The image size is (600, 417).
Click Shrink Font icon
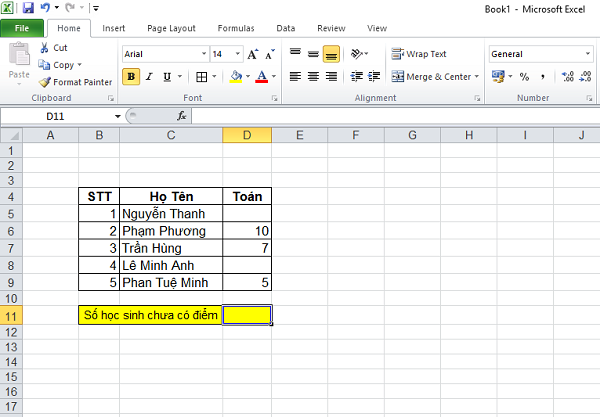point(270,54)
